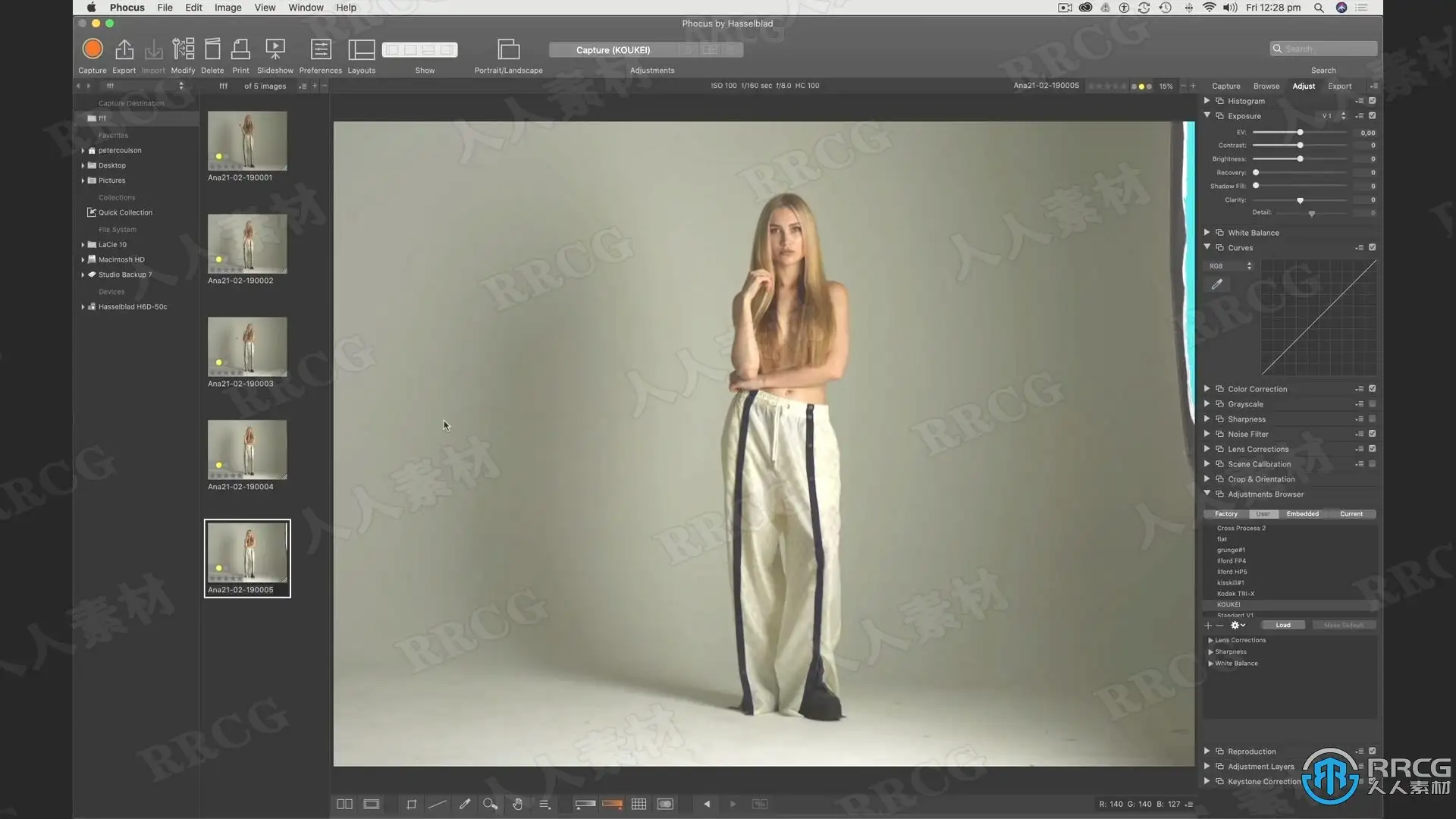Viewport: 1456px width, 819px height.
Task: Collapse the Curves panel
Action: coord(1207,247)
